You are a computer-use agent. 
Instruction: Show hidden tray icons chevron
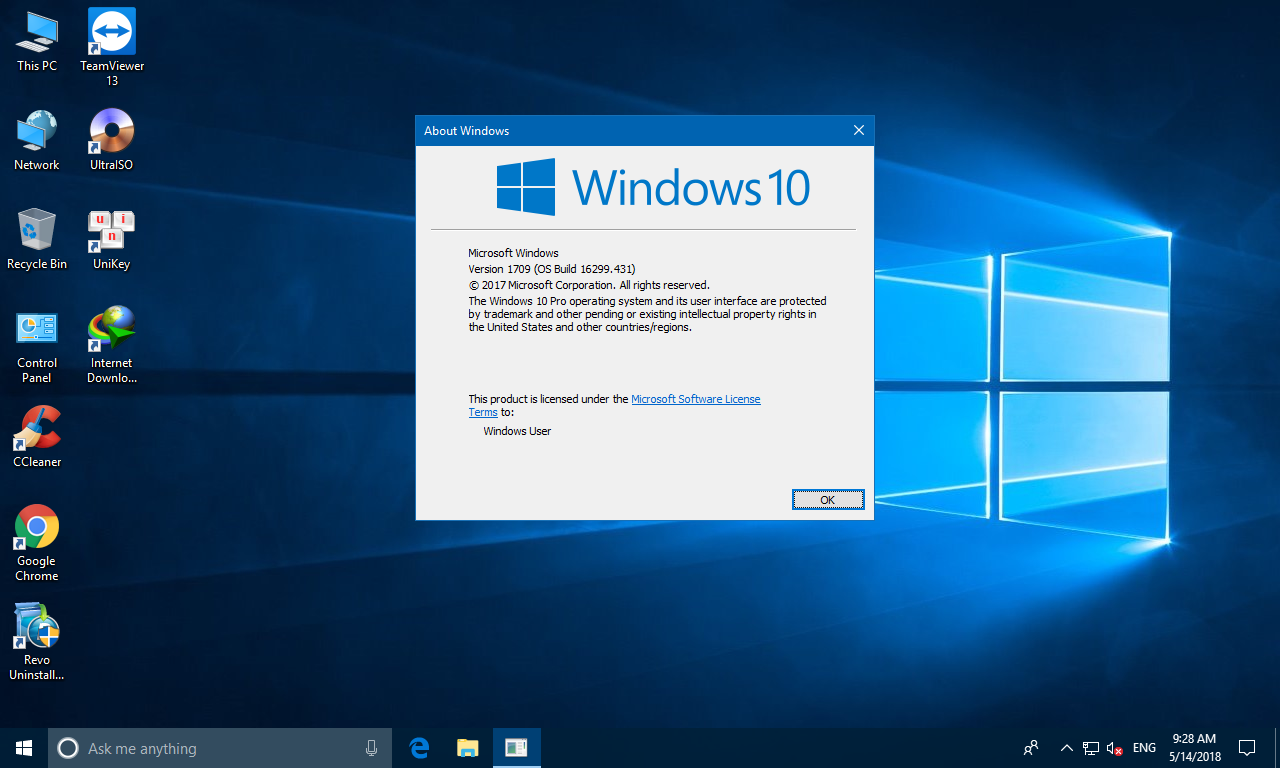1066,748
